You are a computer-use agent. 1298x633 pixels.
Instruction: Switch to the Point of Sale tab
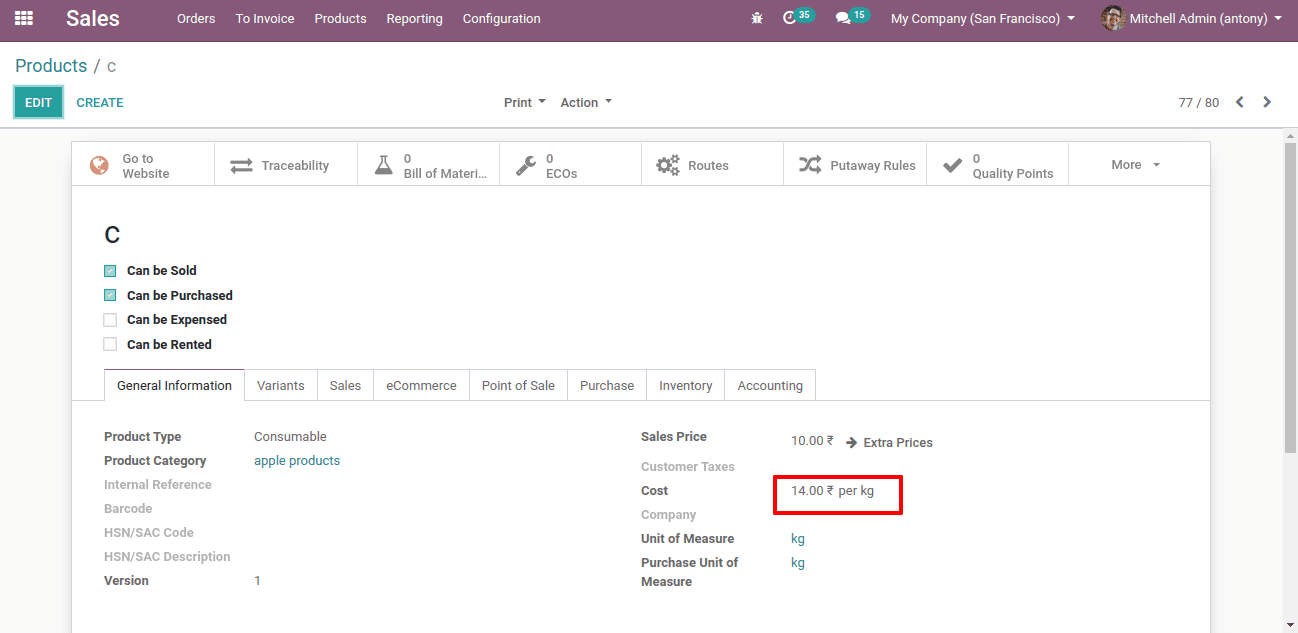point(518,385)
